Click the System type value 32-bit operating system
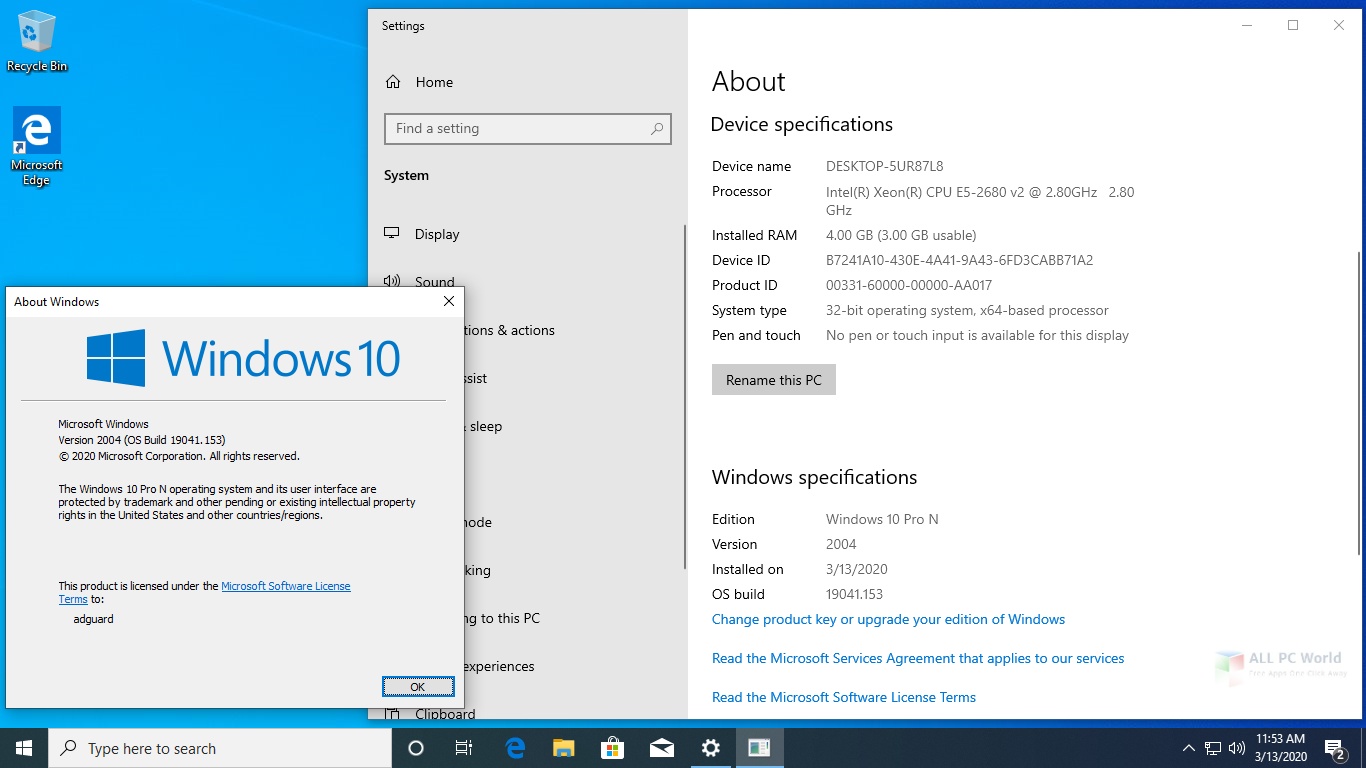Screen dimensions: 1366x768 coord(967,310)
